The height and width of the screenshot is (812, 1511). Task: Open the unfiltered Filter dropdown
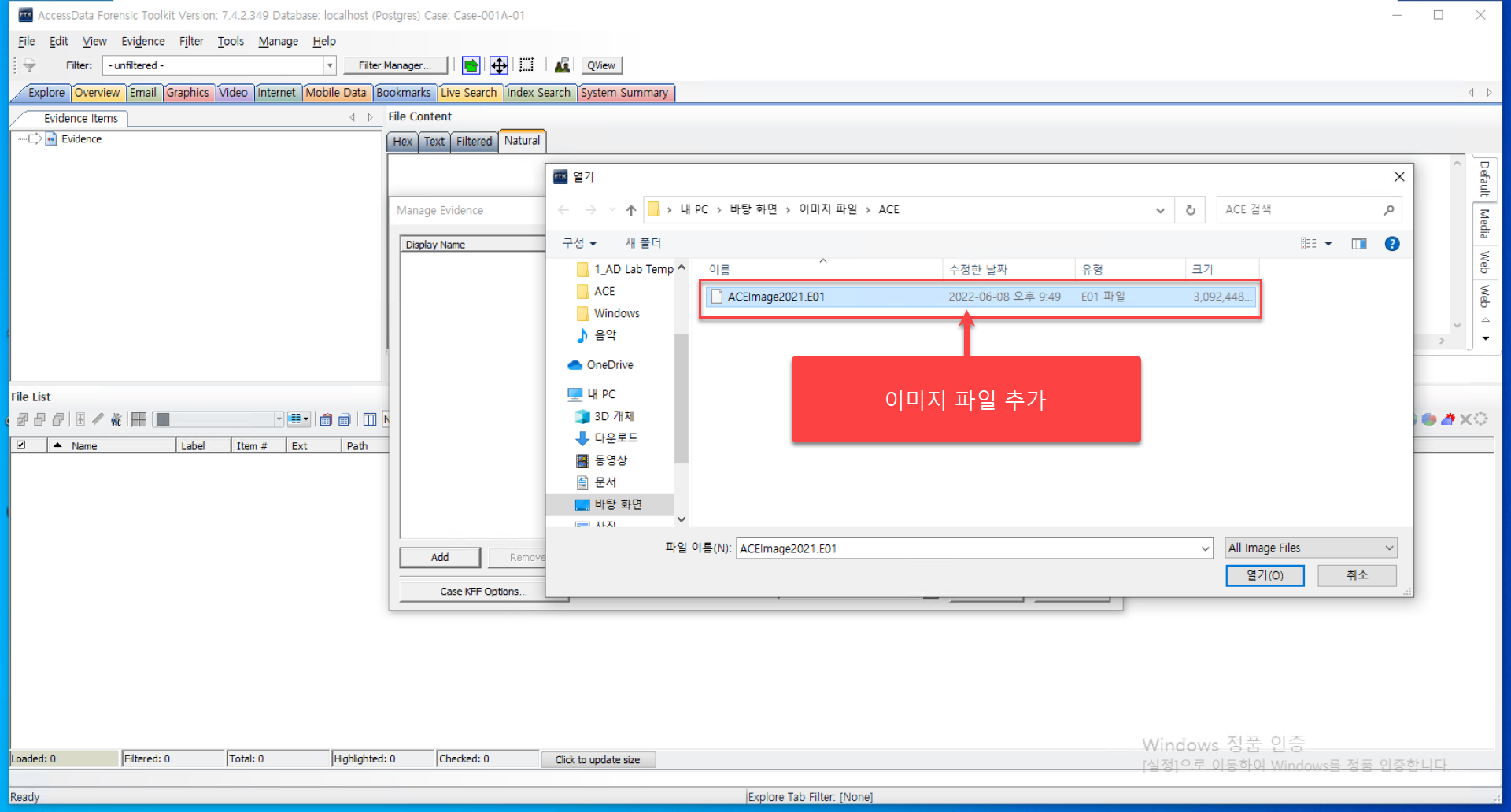[x=331, y=65]
